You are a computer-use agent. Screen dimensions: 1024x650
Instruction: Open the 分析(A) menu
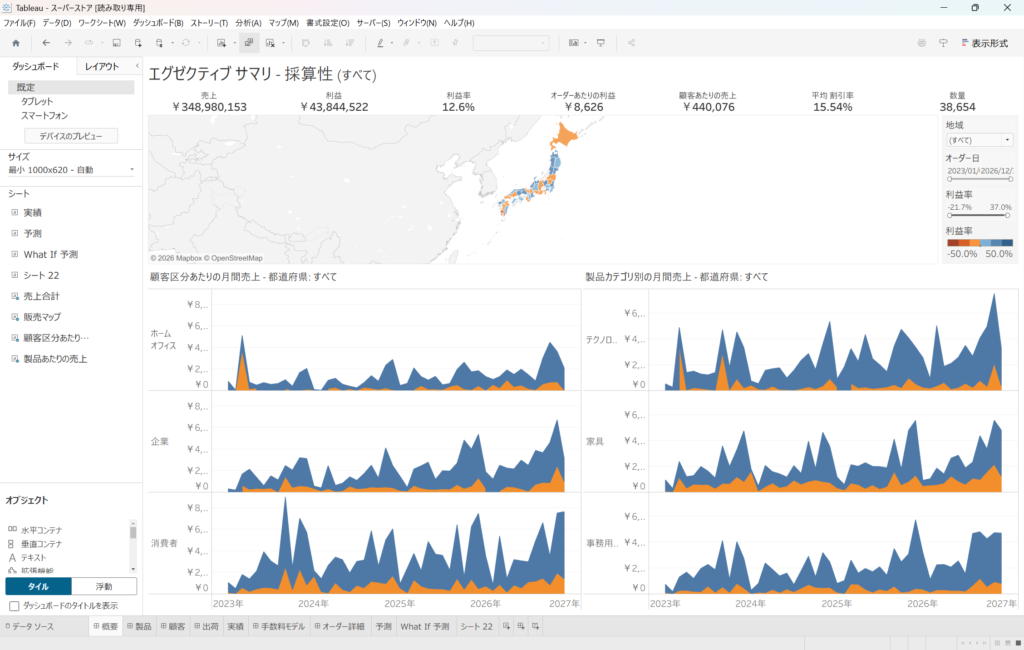click(x=248, y=22)
